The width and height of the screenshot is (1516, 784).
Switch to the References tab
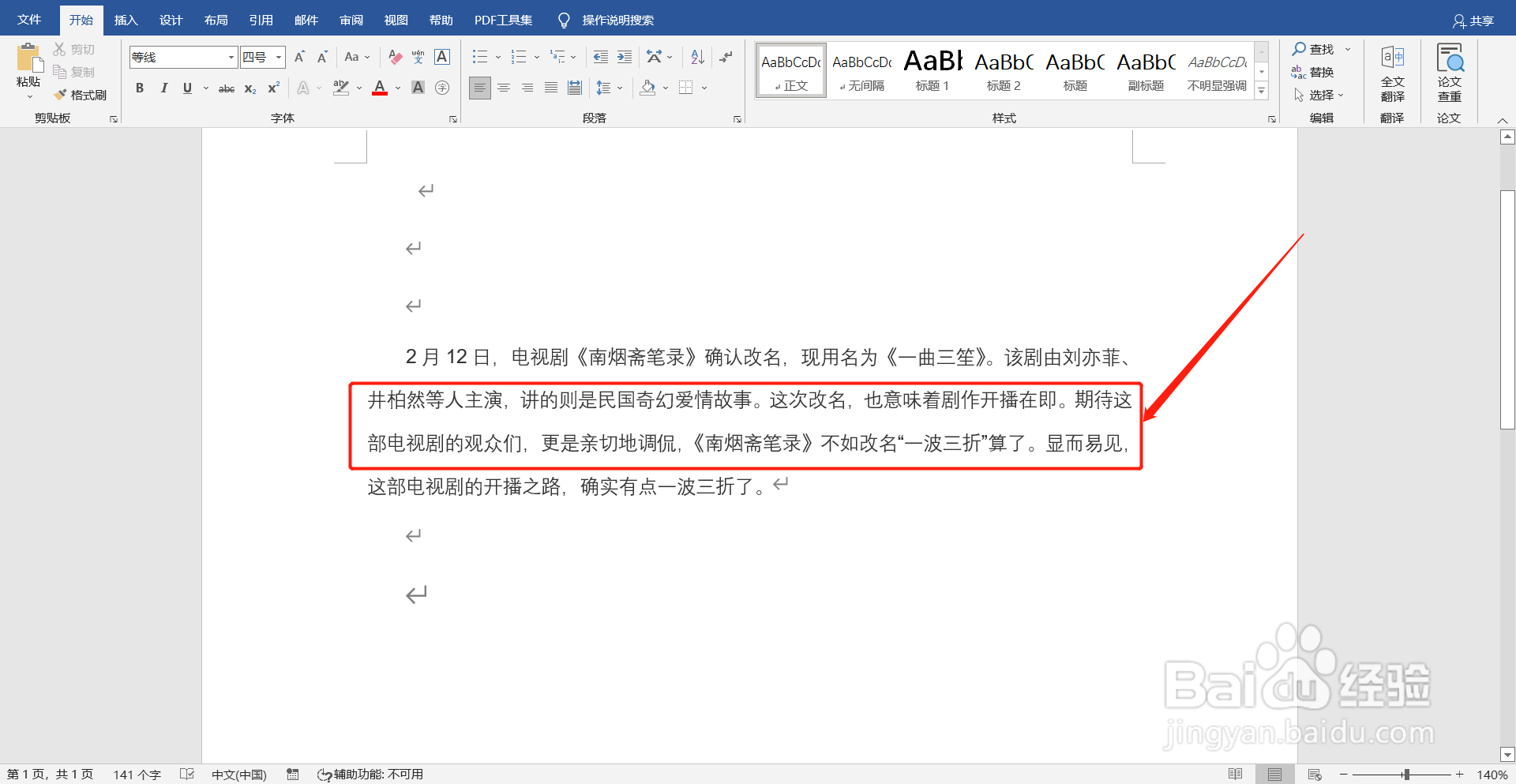[261, 21]
